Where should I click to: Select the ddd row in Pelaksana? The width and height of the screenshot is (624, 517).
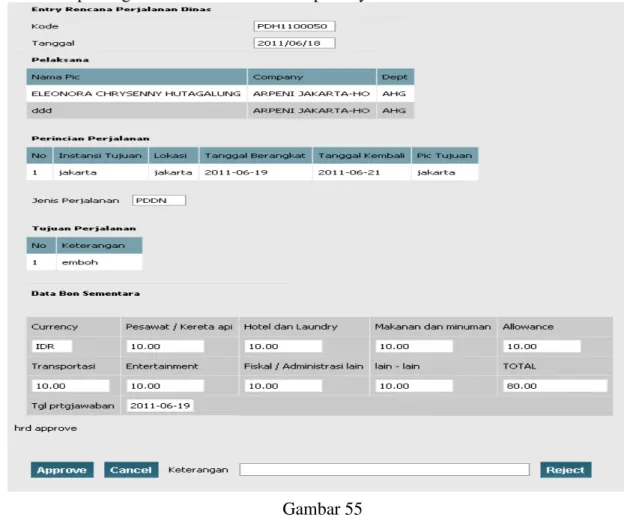click(x=220, y=110)
